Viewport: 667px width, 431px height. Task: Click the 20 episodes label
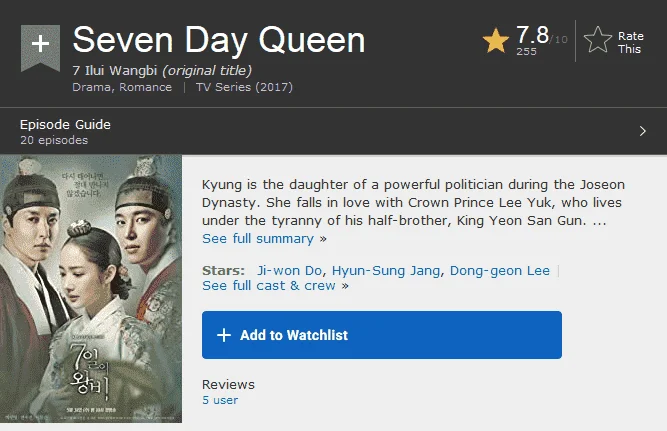(x=54, y=140)
